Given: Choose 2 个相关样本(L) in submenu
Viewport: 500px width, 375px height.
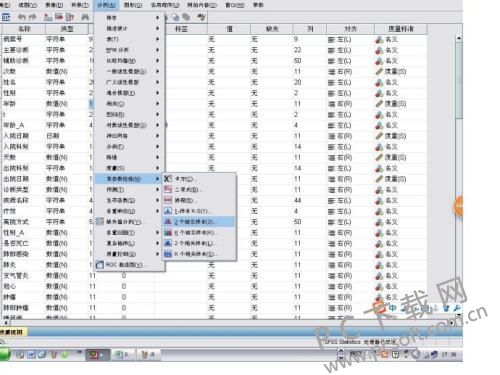Looking at the screenshot, I should tap(199, 243).
